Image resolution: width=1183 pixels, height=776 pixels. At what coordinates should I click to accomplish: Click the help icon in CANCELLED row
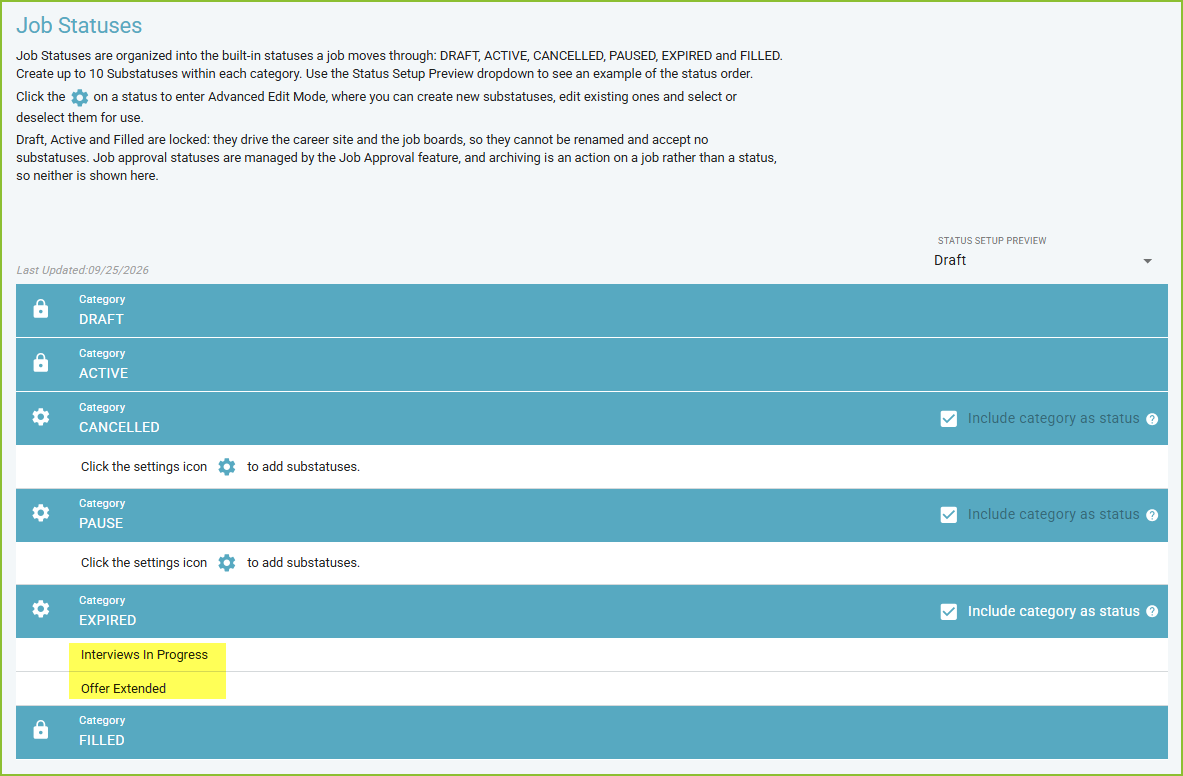pyautogui.click(x=1152, y=419)
